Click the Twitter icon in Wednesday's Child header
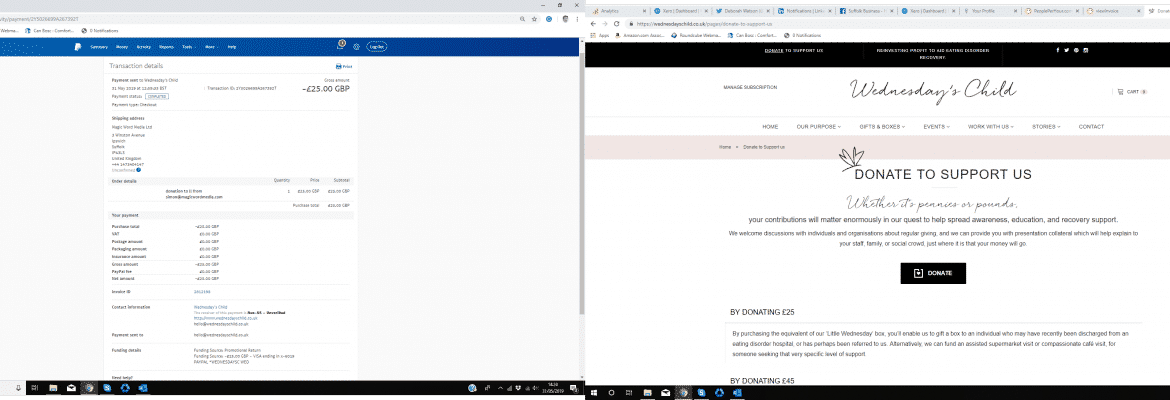This screenshot has height=400, width=1170. [x=1067, y=50]
